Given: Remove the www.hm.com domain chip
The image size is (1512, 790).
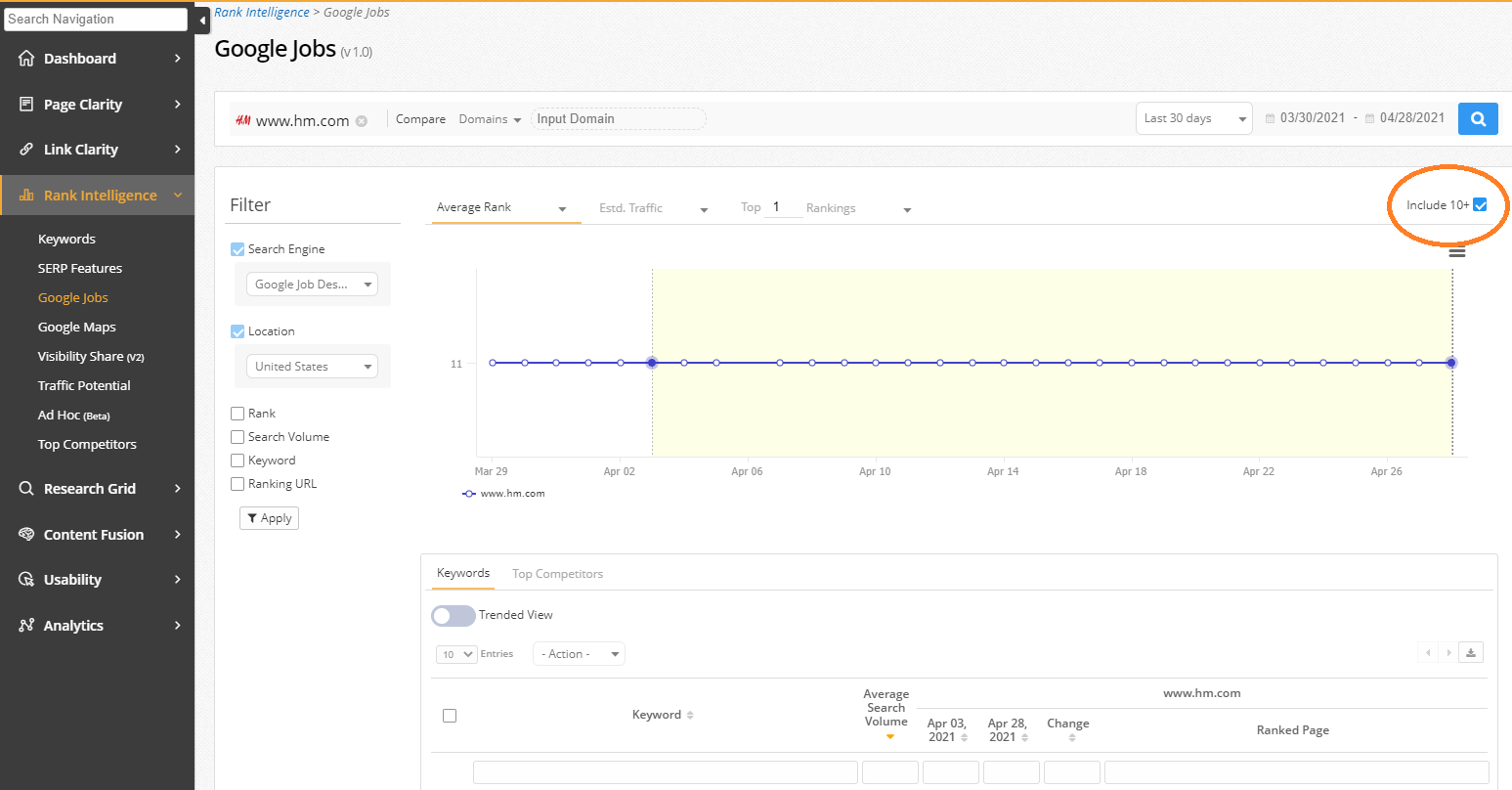Looking at the screenshot, I should [362, 121].
